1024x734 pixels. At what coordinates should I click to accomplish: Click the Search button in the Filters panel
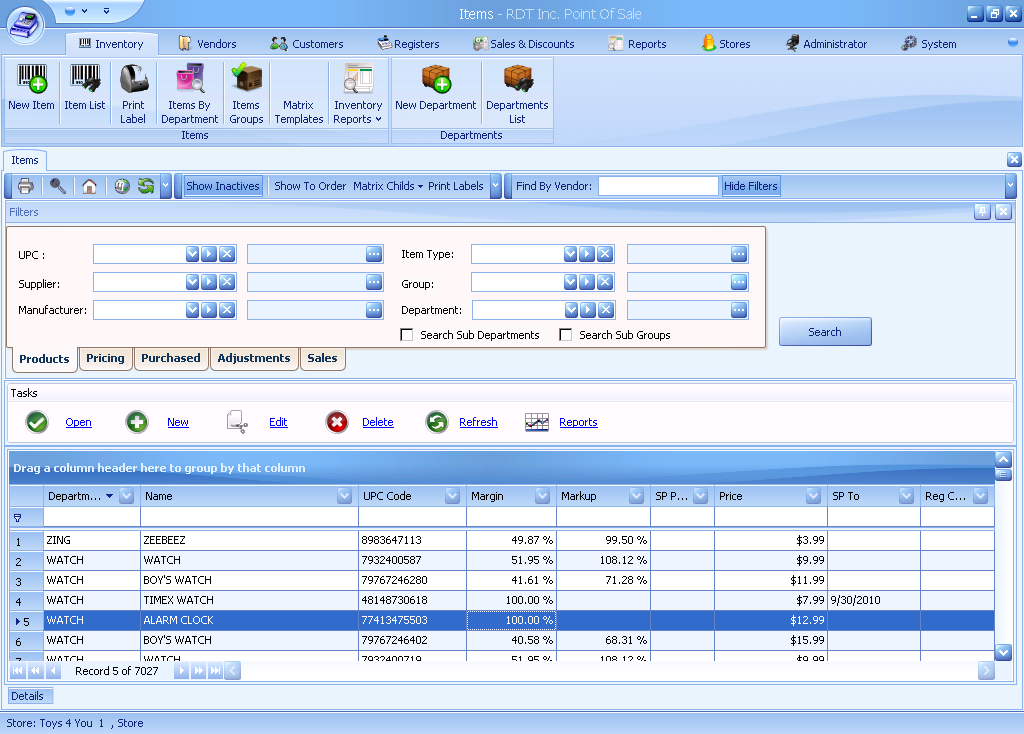tap(825, 331)
